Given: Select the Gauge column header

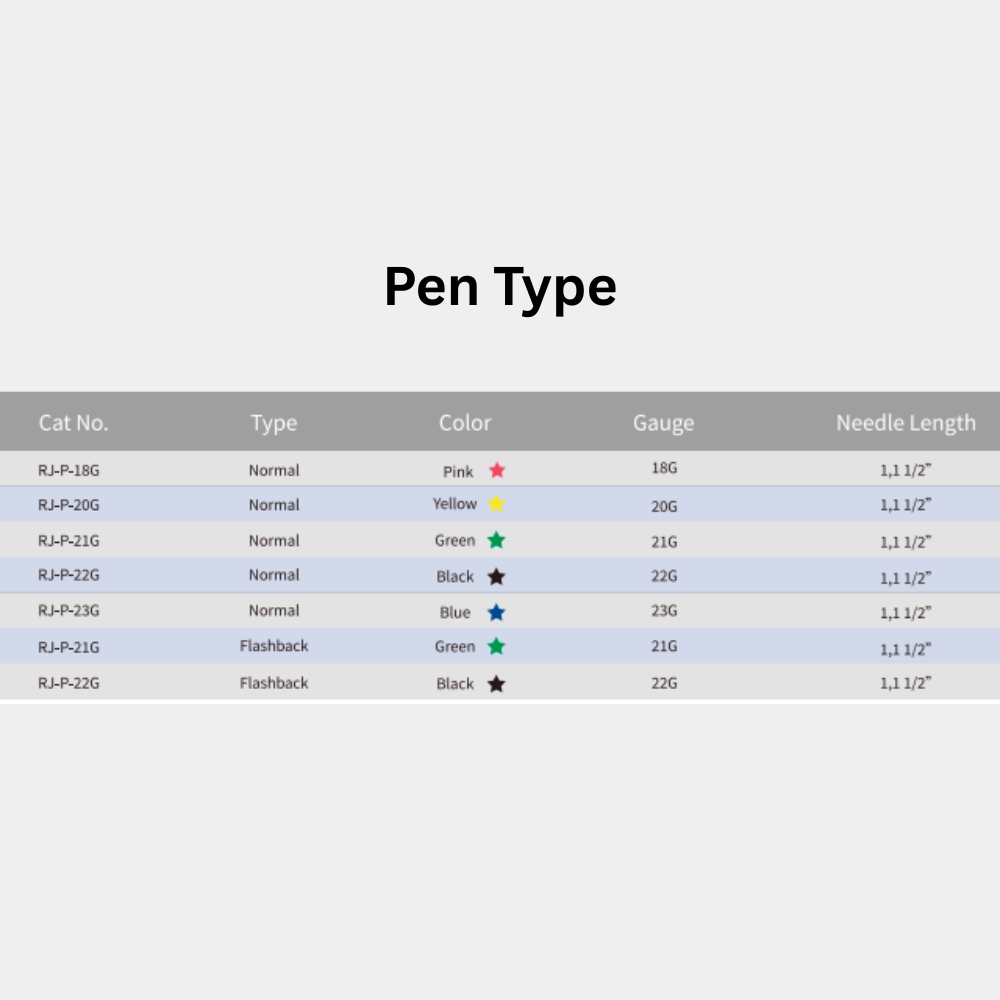Looking at the screenshot, I should [663, 423].
